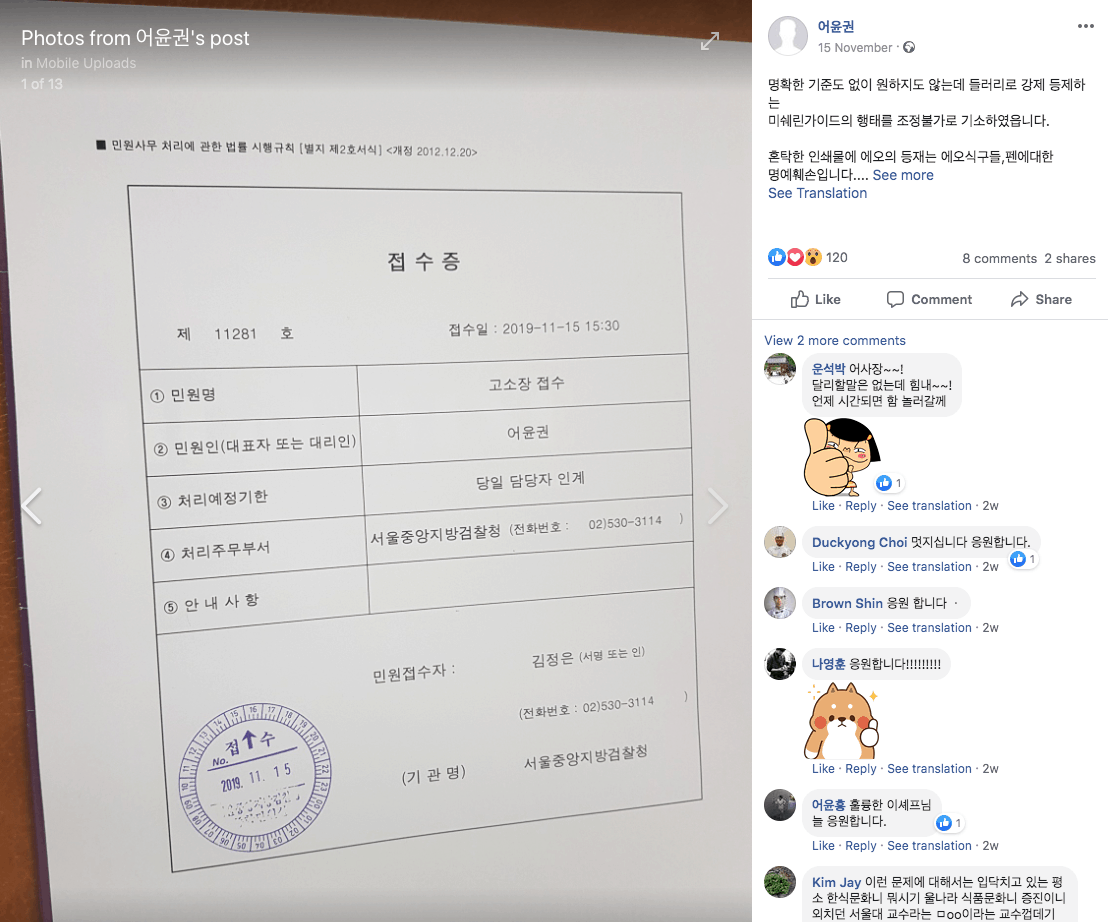Click the speech bubble icon on Comment button
Screen dimensions: 1108x922
pyautogui.click(x=895, y=300)
